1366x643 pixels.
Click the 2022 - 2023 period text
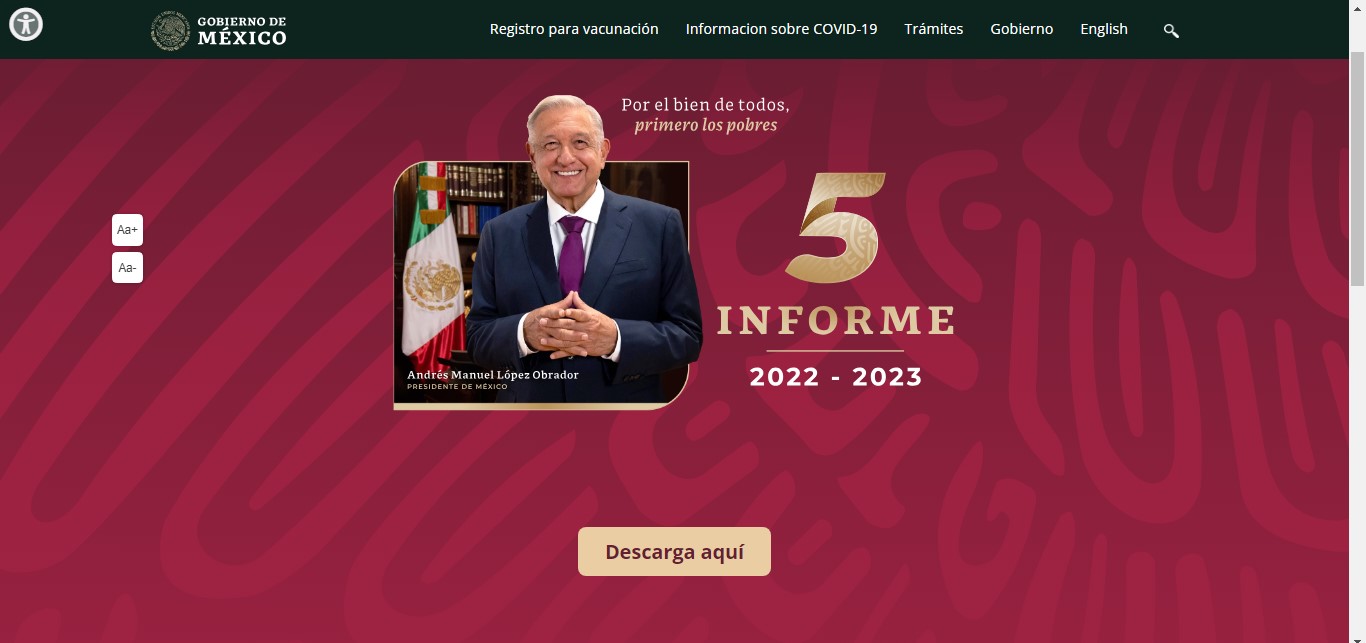tap(836, 377)
